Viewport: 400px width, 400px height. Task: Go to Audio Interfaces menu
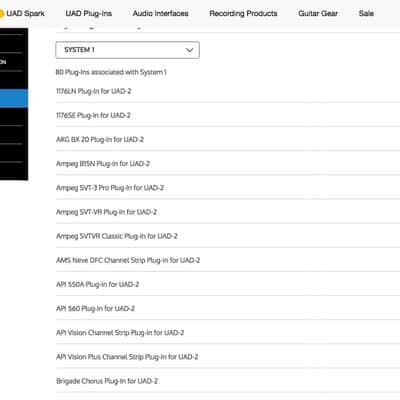point(160,14)
